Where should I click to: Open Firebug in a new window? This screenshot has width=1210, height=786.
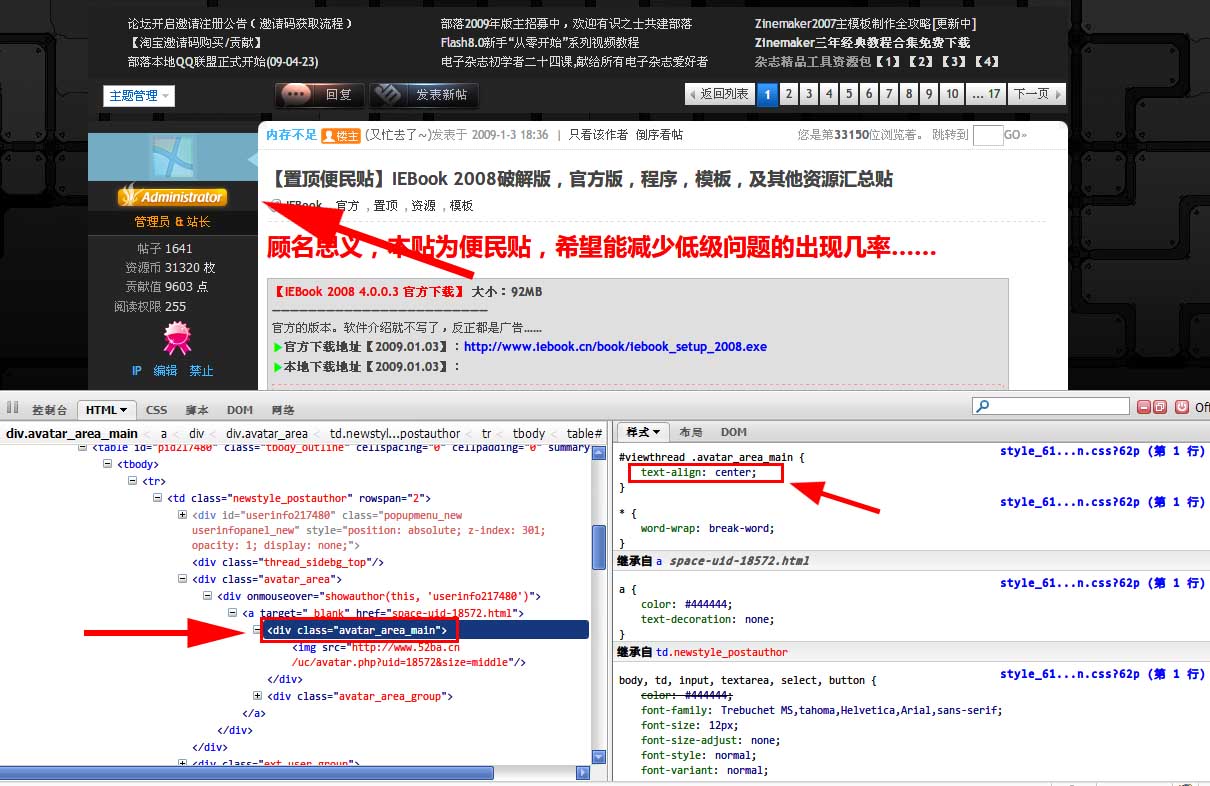[x=1160, y=407]
